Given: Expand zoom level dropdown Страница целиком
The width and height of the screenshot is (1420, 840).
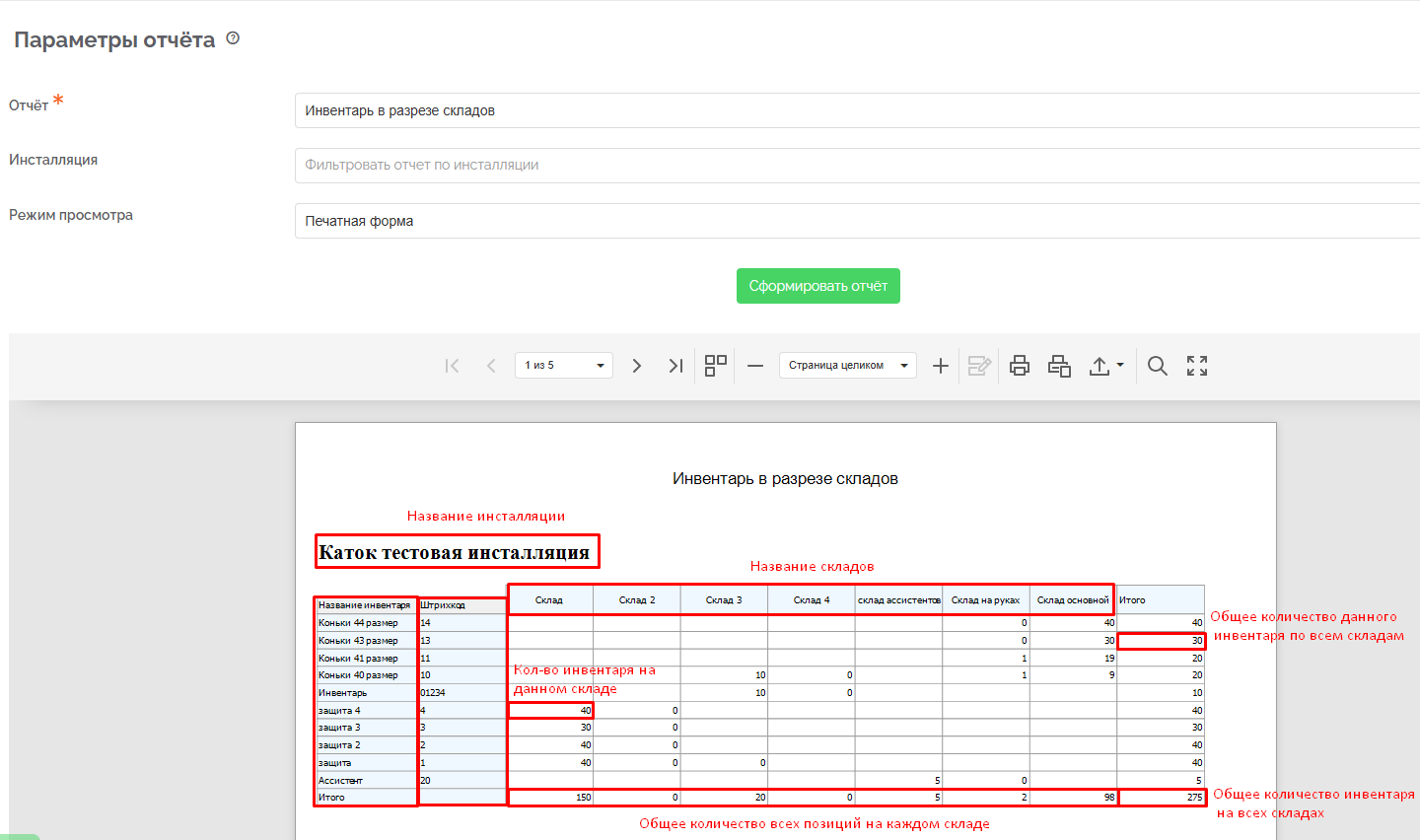Looking at the screenshot, I should click(x=847, y=366).
